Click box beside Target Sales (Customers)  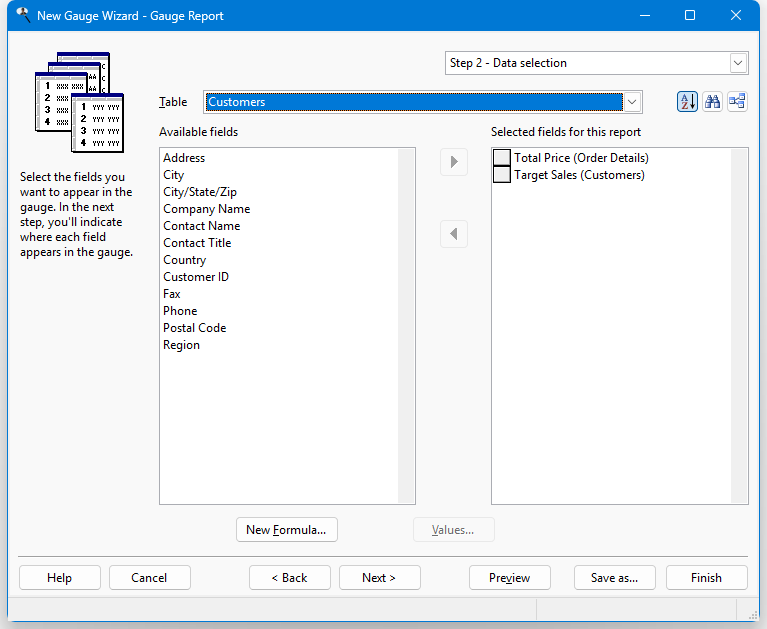tap(502, 175)
